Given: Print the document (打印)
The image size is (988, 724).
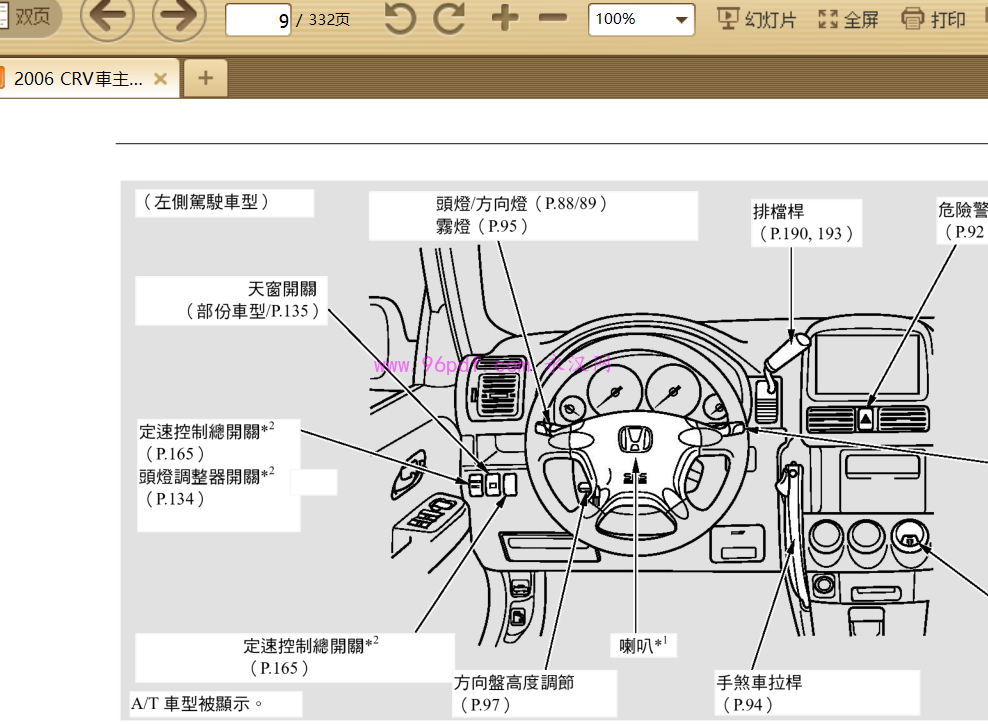Looking at the screenshot, I should coord(933,19).
